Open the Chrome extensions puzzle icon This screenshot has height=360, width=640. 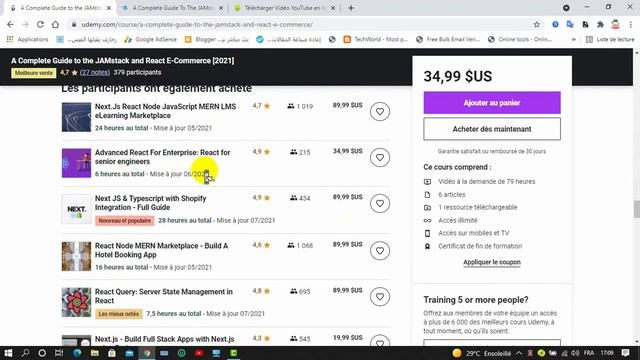pyautogui.click(x=600, y=24)
